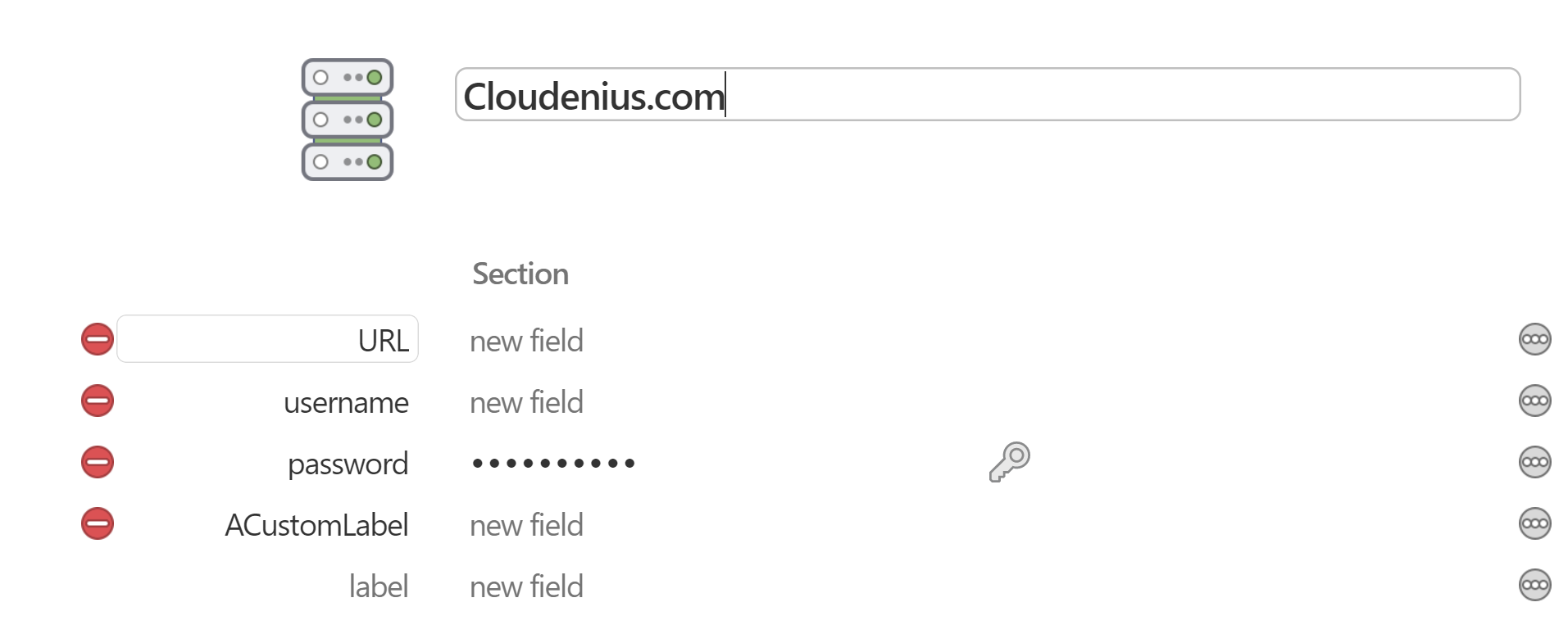Viewport: 1568px width, 634px height.
Task: Open field type options for ACustomLabel row
Action: point(1534,523)
